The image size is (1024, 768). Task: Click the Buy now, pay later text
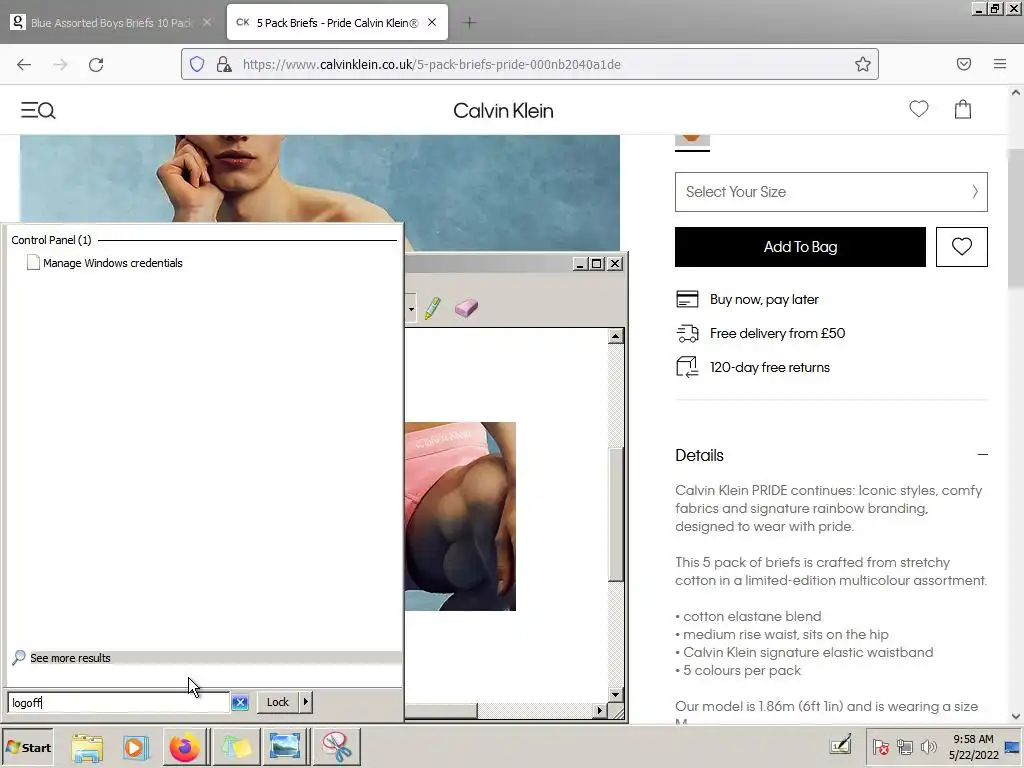click(764, 300)
